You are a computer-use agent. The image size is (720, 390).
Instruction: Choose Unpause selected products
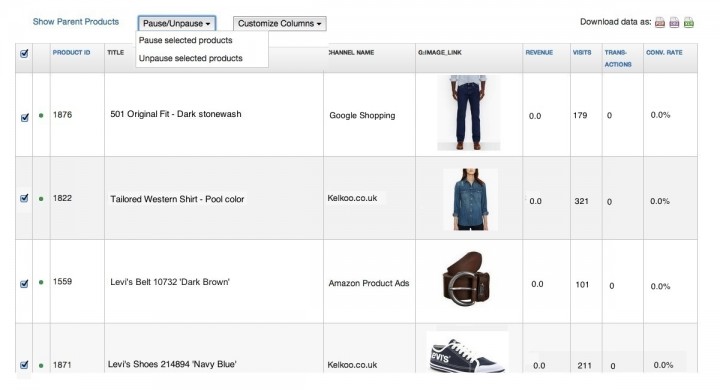coord(191,58)
